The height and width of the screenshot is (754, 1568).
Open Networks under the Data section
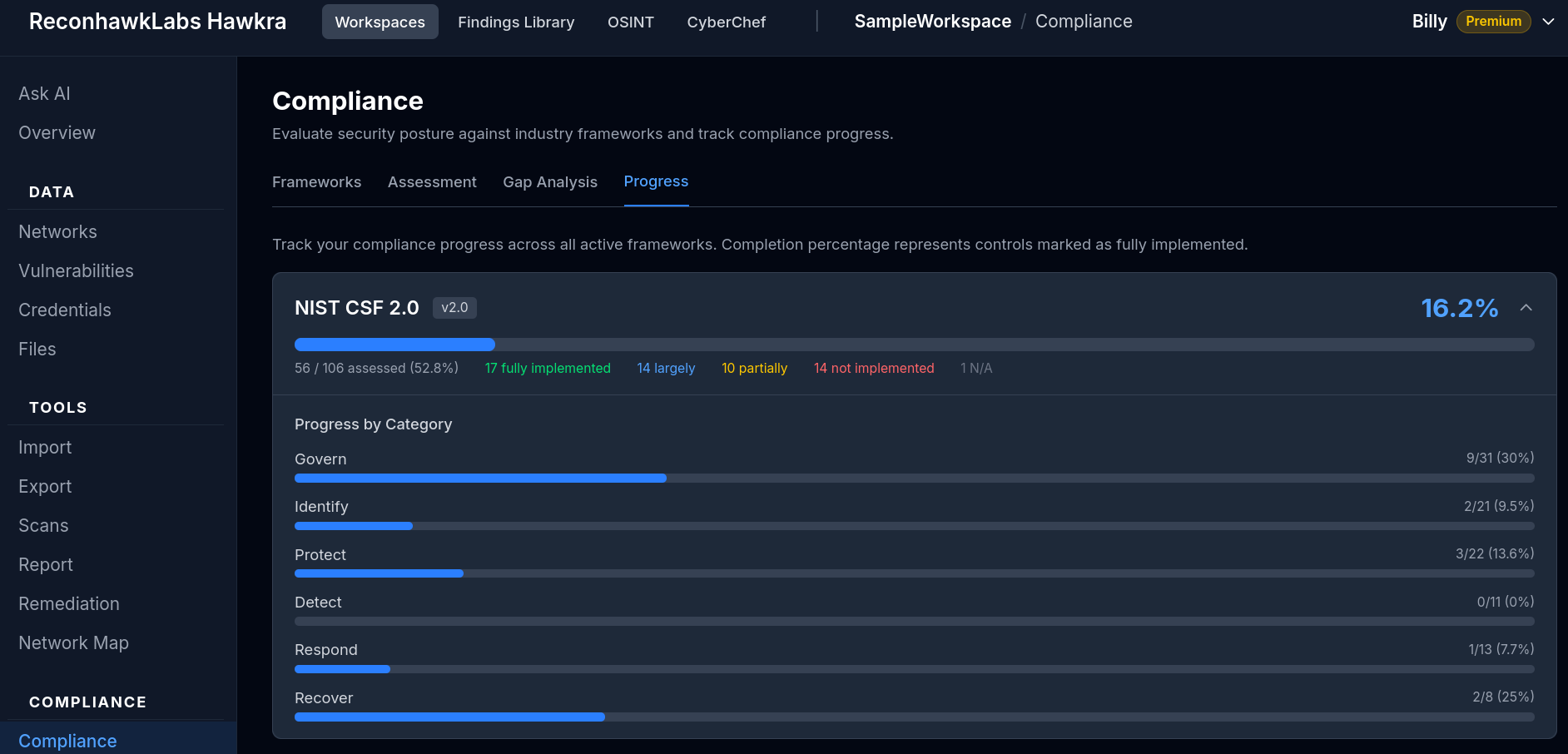coord(57,231)
